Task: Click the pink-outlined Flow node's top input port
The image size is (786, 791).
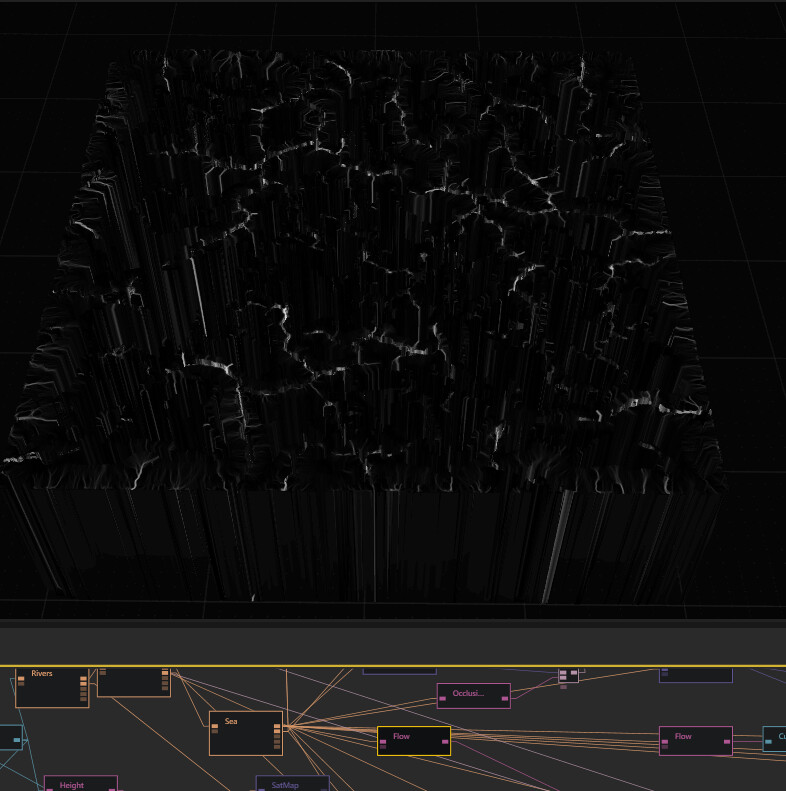Action: [665, 741]
